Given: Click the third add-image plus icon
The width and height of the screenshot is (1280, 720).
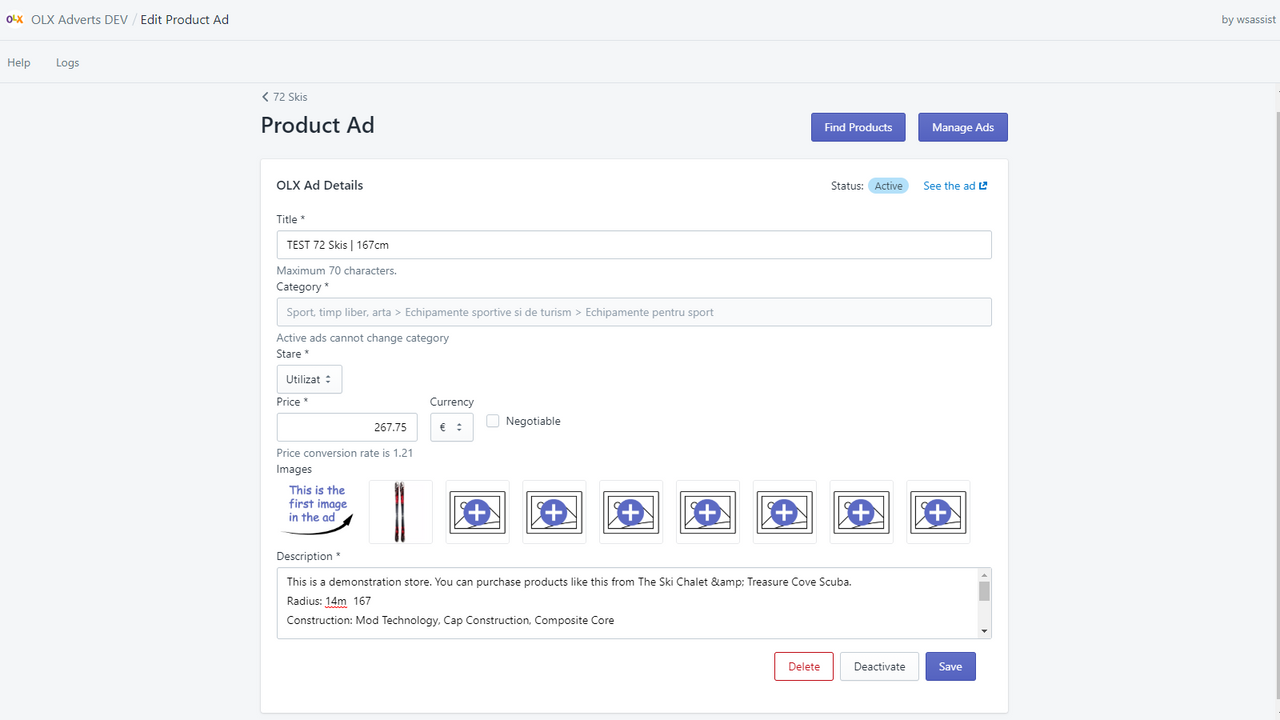Looking at the screenshot, I should click(x=631, y=512).
